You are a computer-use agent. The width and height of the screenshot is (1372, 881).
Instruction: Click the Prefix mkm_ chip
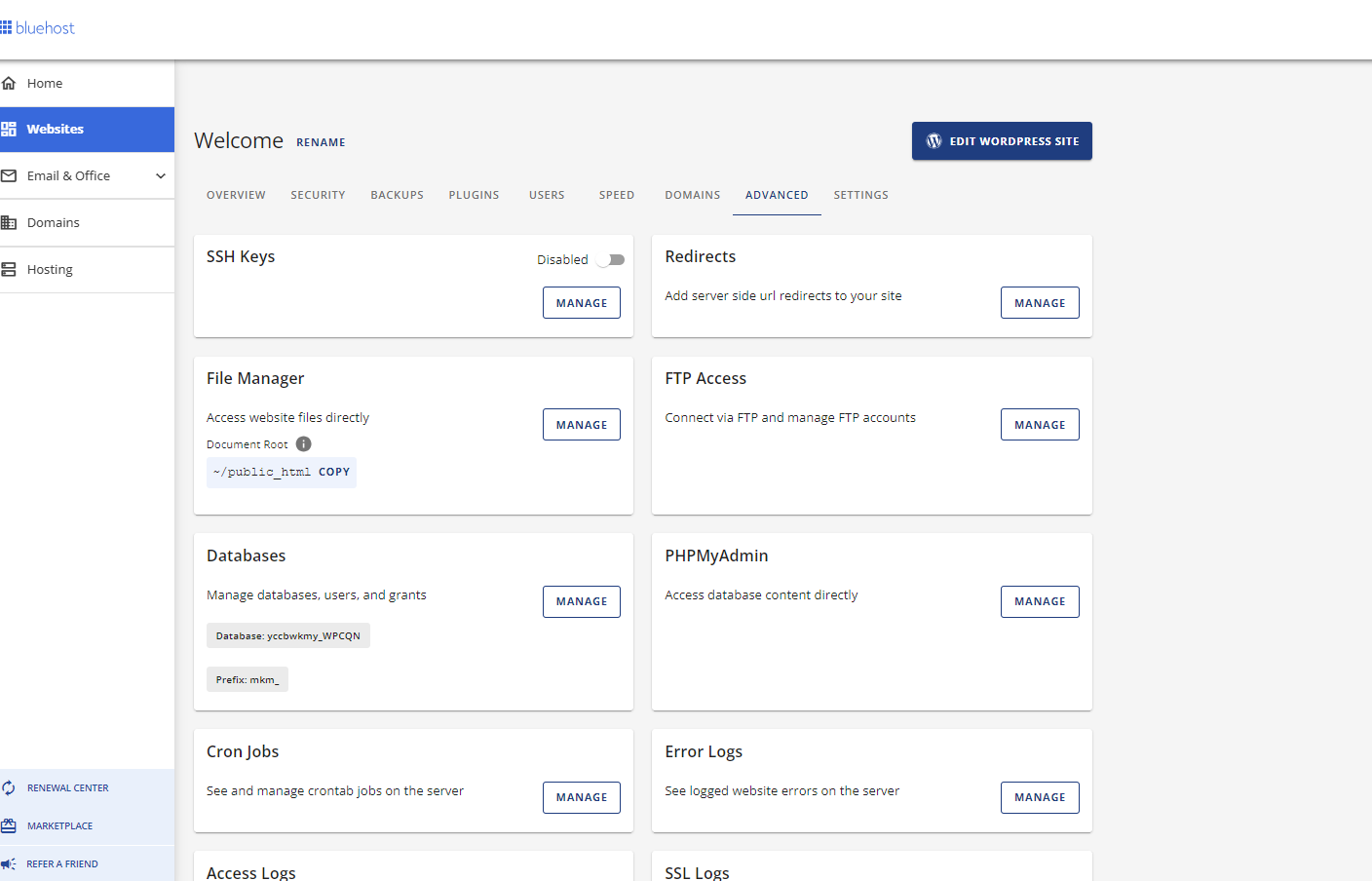[248, 679]
